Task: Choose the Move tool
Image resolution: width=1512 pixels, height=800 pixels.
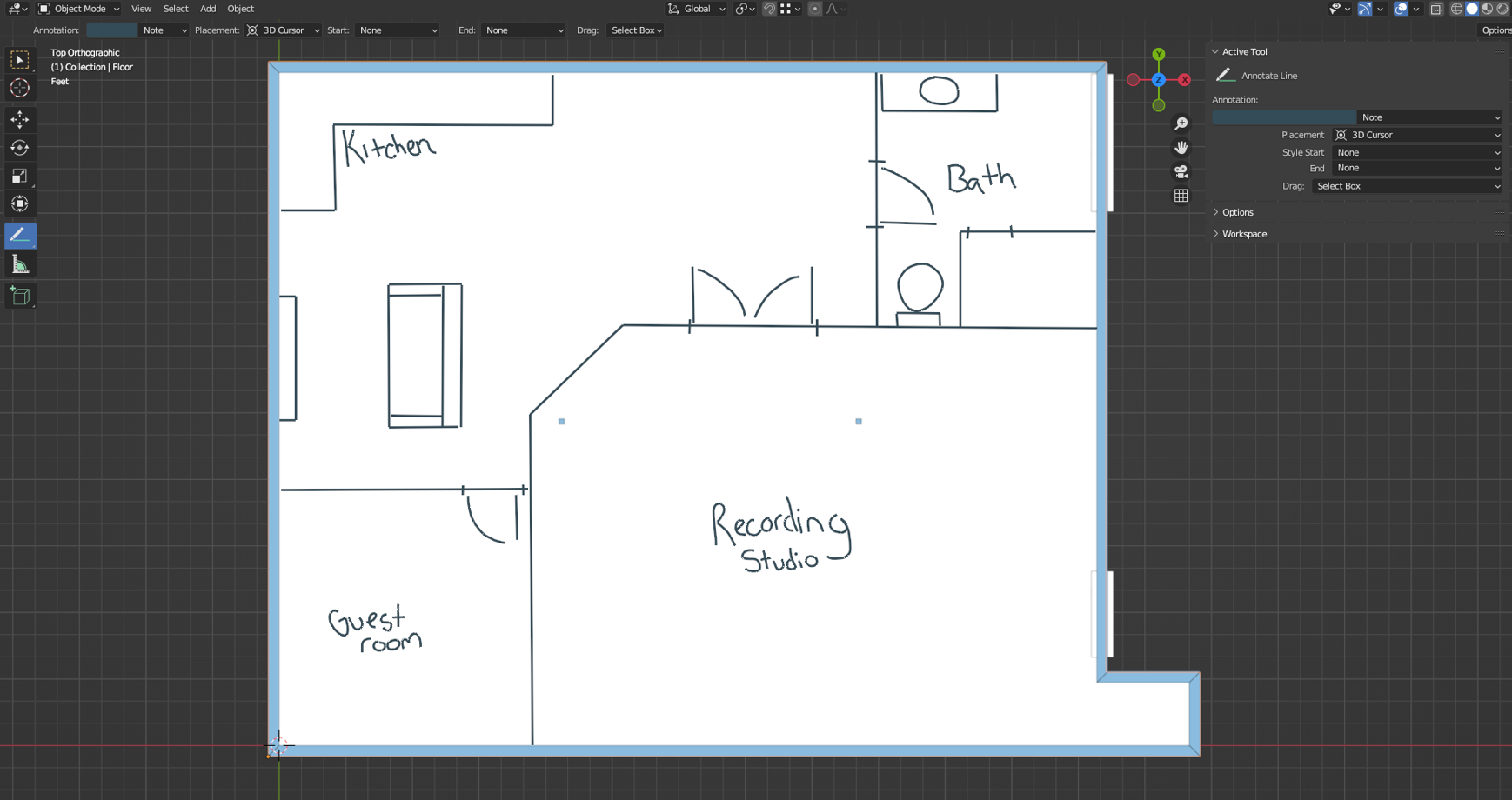Action: click(x=20, y=119)
